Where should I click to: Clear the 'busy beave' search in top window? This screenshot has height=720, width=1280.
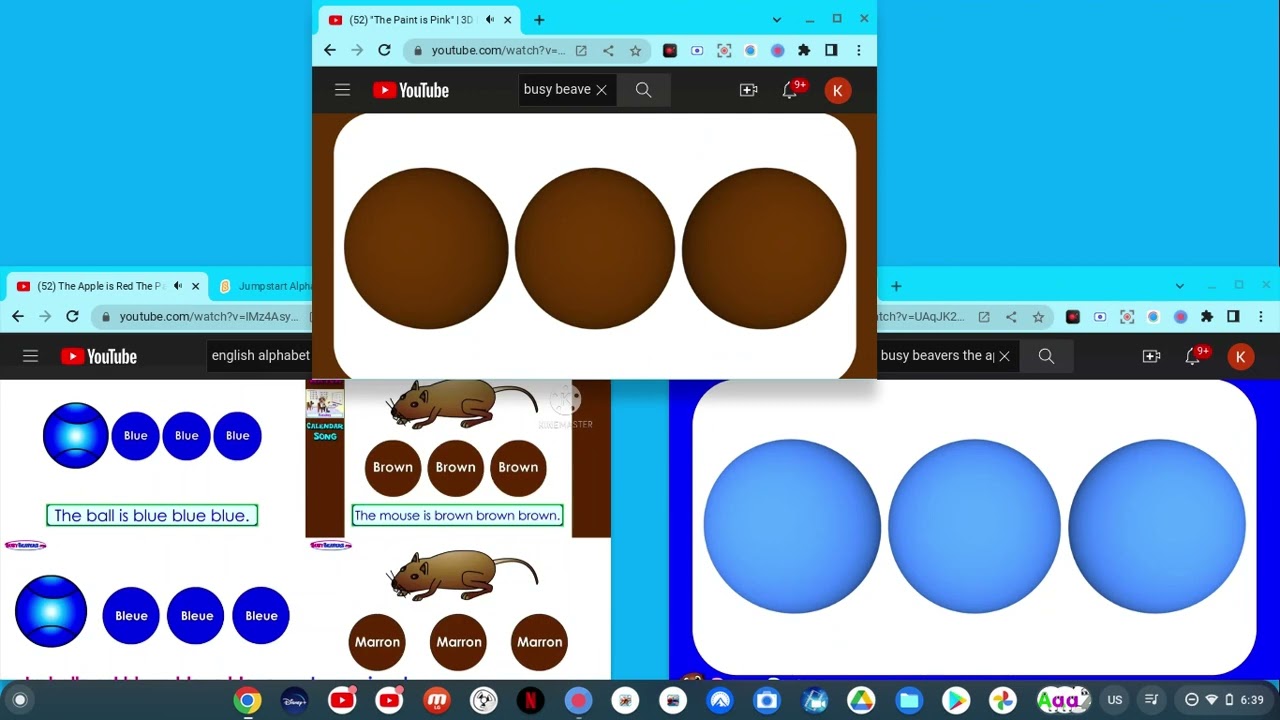[601, 90]
